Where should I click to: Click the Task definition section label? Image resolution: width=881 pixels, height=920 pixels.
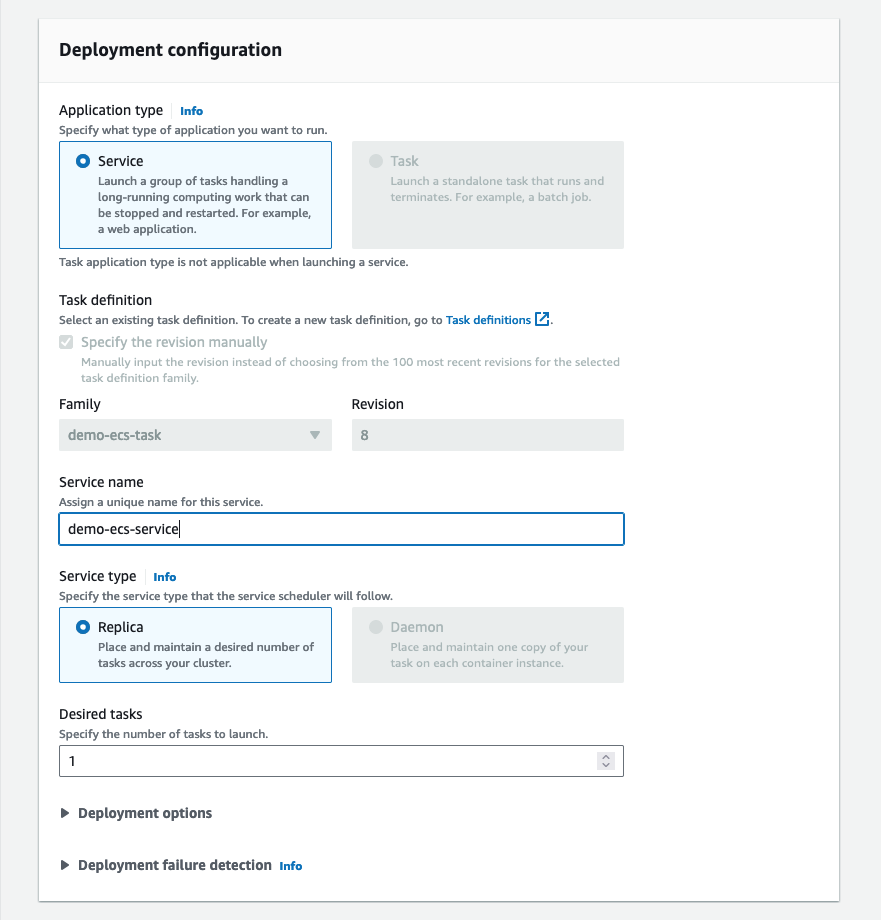[106, 300]
